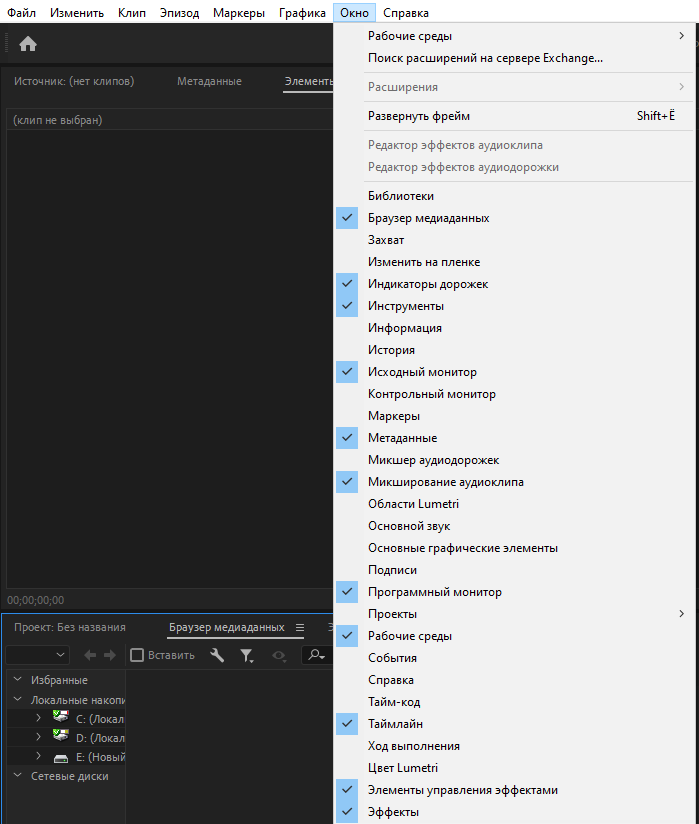Open the Изменить menu
Screen dimensions: 699x824
[x=77, y=13]
